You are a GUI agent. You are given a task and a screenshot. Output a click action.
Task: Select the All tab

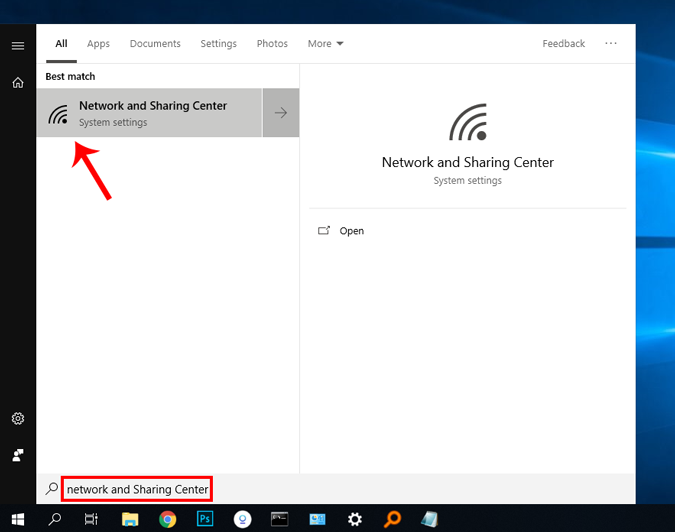click(61, 43)
